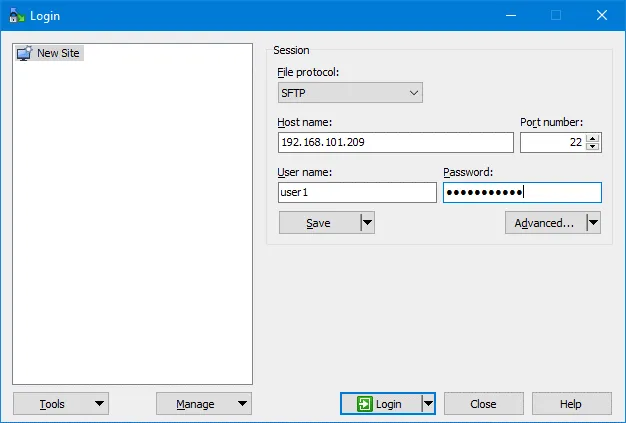
Task: Open Help for the login dialog
Action: [570, 404]
